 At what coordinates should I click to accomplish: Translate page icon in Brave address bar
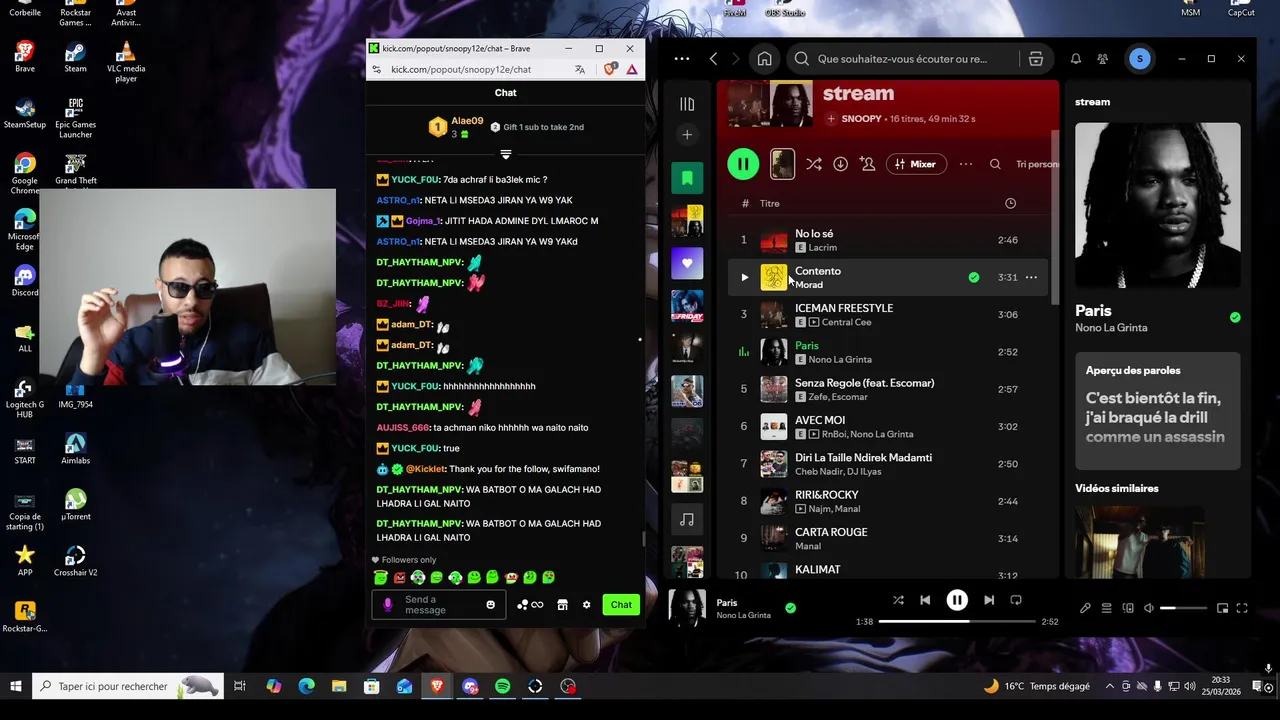(580, 69)
